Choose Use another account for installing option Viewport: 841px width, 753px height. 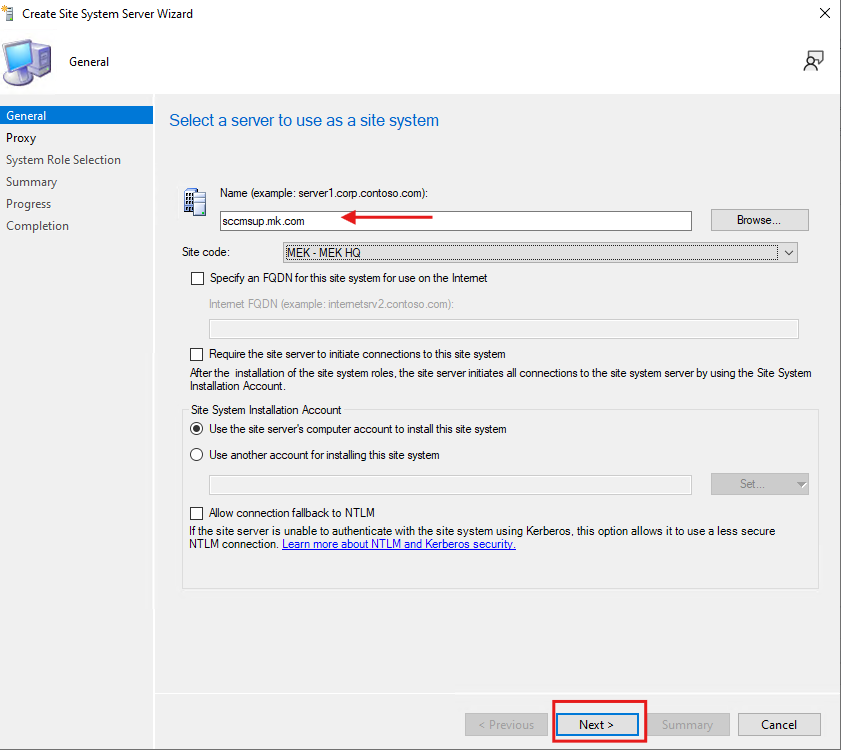click(x=197, y=455)
